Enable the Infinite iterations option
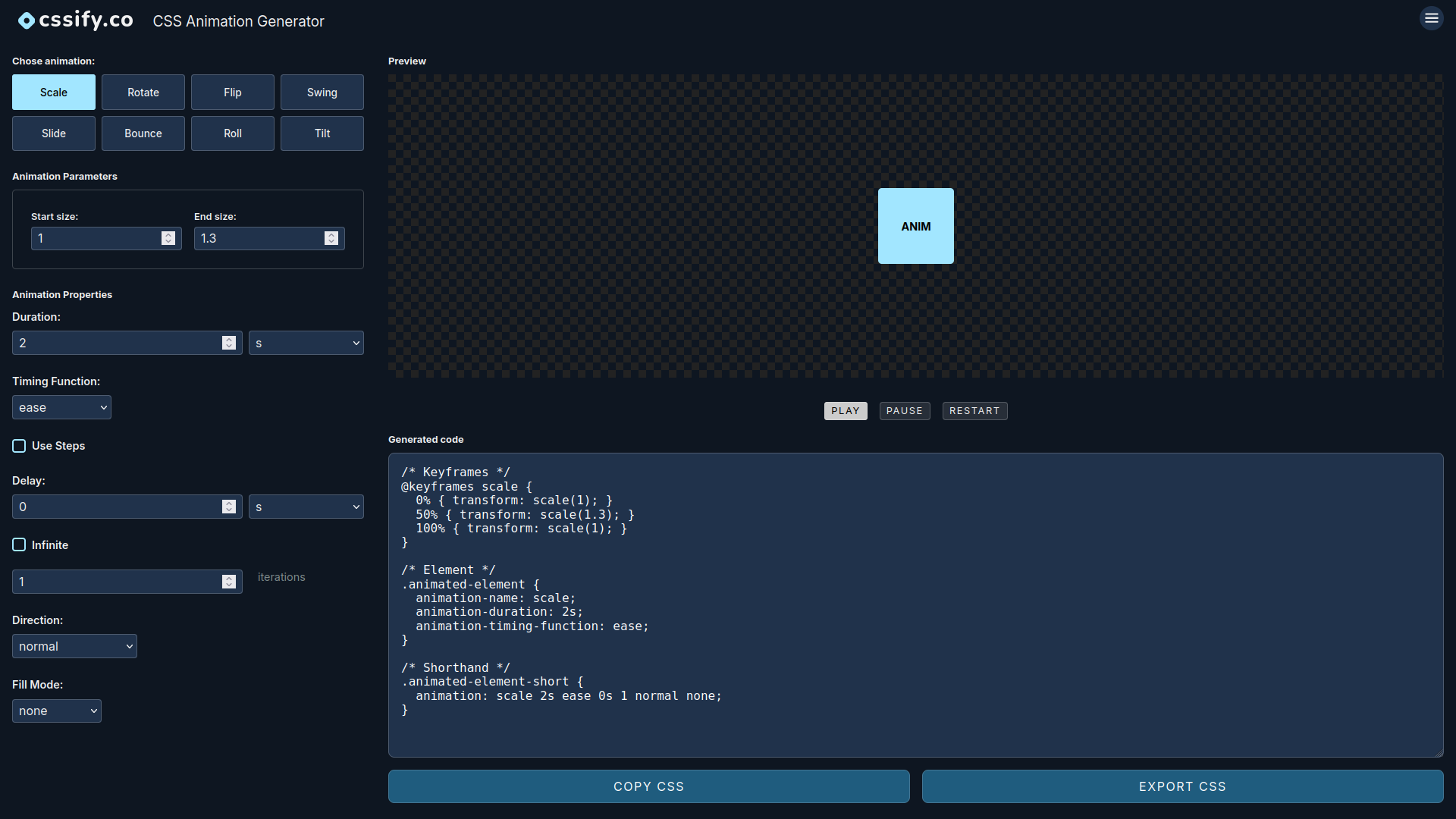The width and height of the screenshot is (1456, 819). [x=19, y=544]
